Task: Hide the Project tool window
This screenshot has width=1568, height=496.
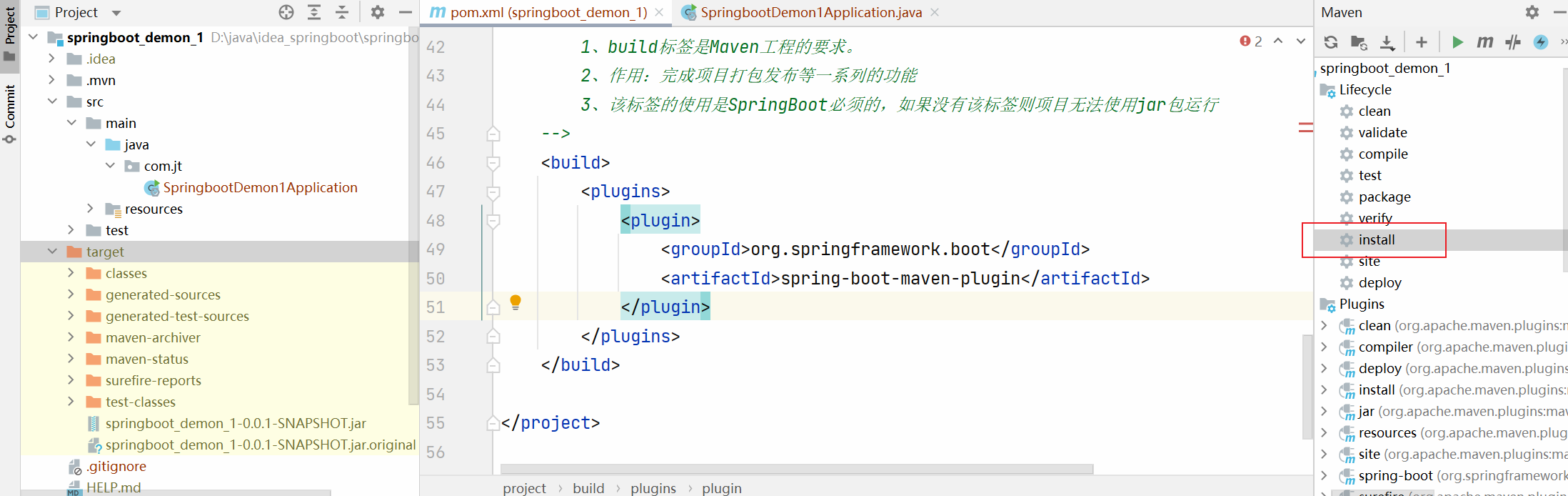Action: tap(405, 12)
